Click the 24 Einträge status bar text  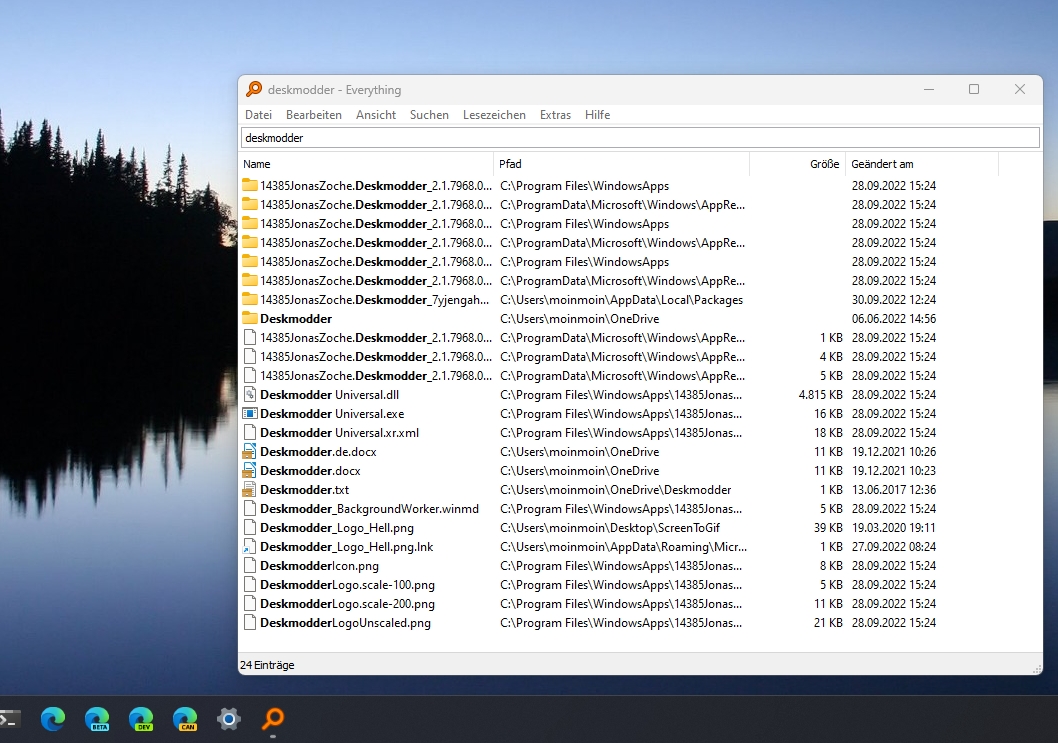(267, 665)
